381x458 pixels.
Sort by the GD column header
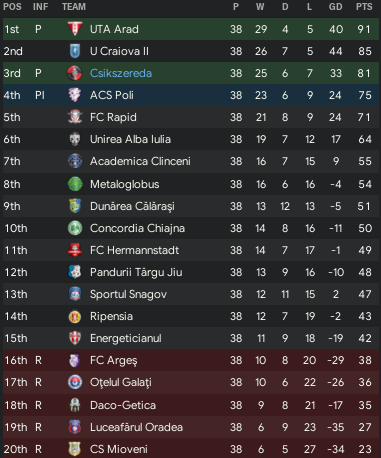[x=335, y=7]
